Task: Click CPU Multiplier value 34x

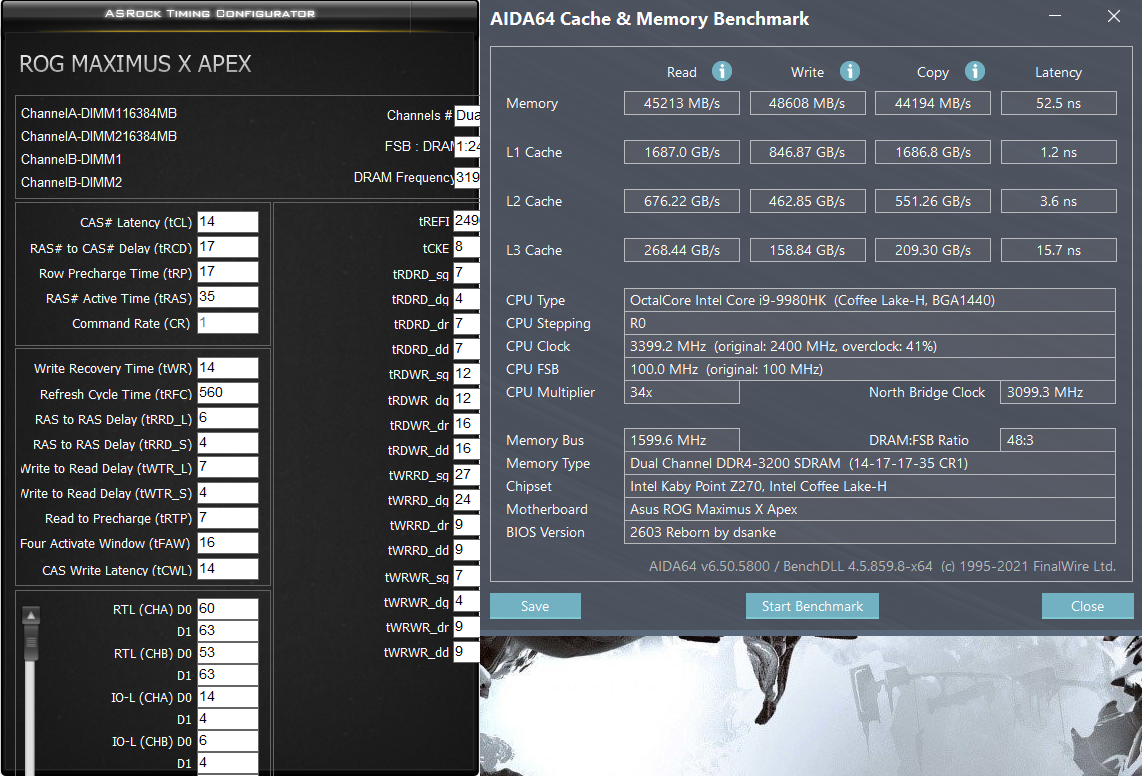Action: point(682,392)
